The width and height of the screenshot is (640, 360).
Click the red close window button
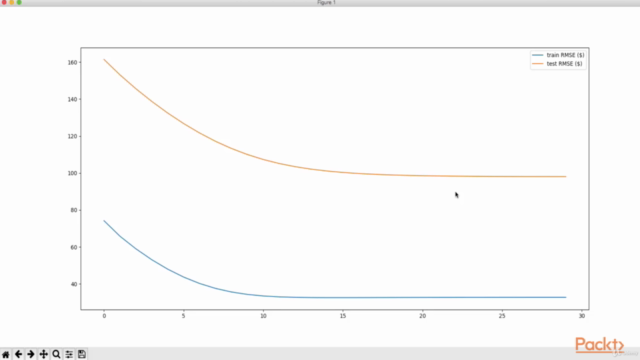pyautogui.click(x=4, y=2)
